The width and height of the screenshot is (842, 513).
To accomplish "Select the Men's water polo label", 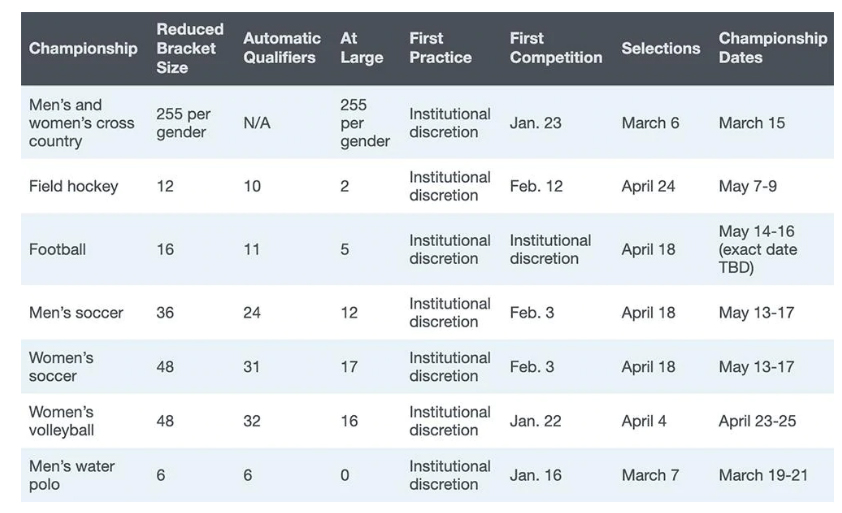I will (72, 475).
